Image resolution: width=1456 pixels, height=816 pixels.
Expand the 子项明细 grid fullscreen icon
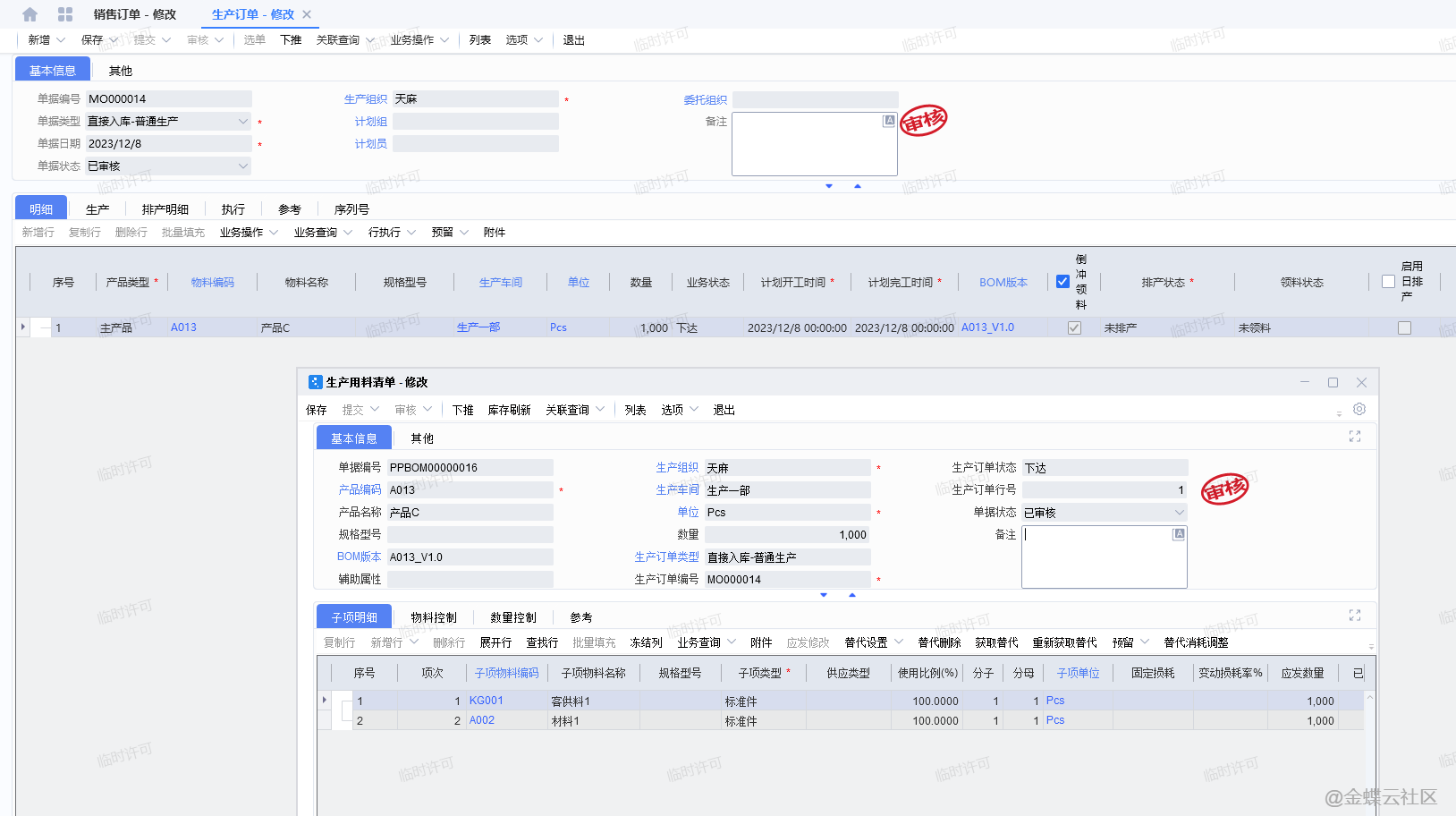coord(1354,616)
